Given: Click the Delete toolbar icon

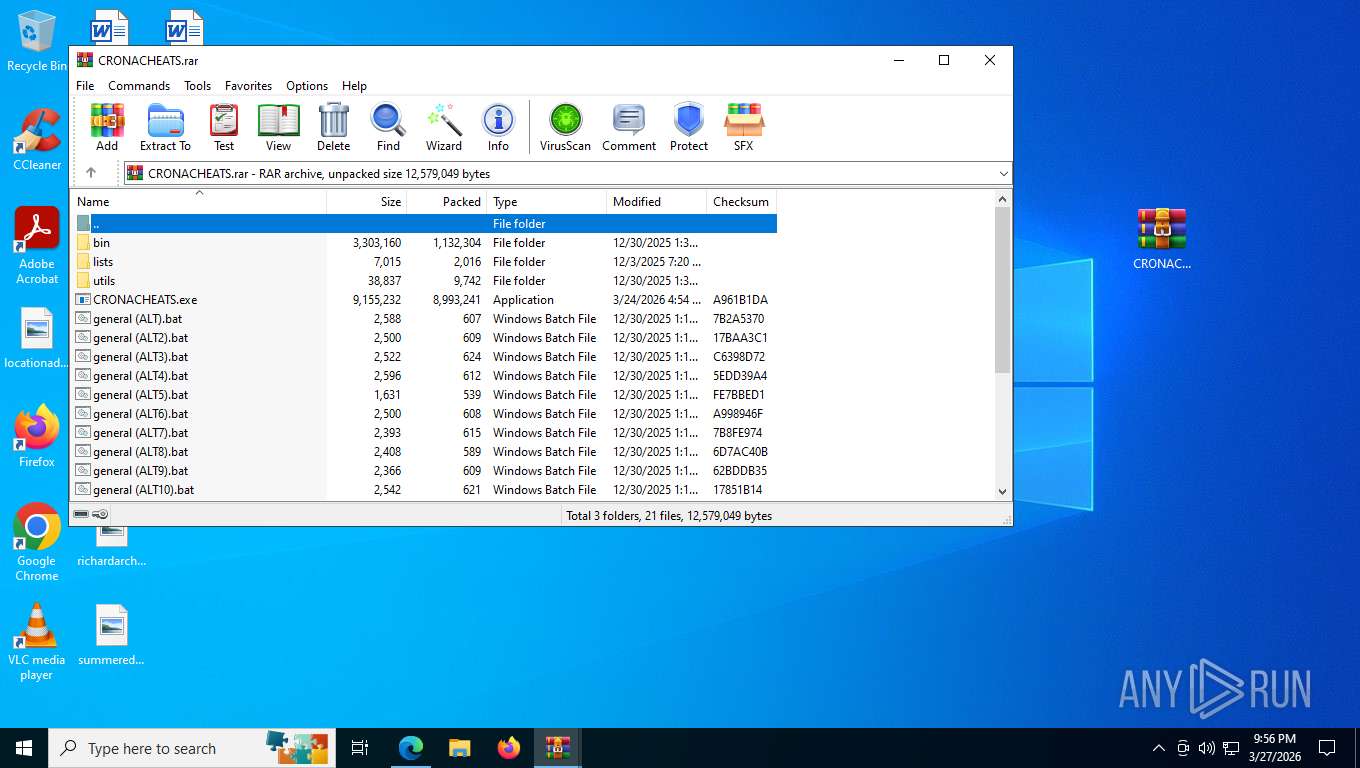Looking at the screenshot, I should [333, 127].
